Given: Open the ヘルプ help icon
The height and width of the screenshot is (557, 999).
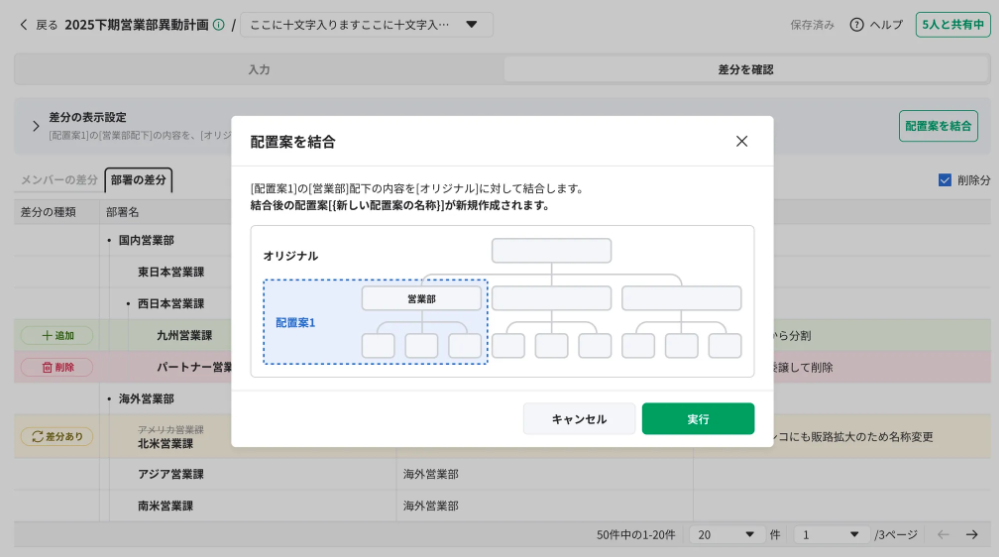Looking at the screenshot, I should point(857,25).
